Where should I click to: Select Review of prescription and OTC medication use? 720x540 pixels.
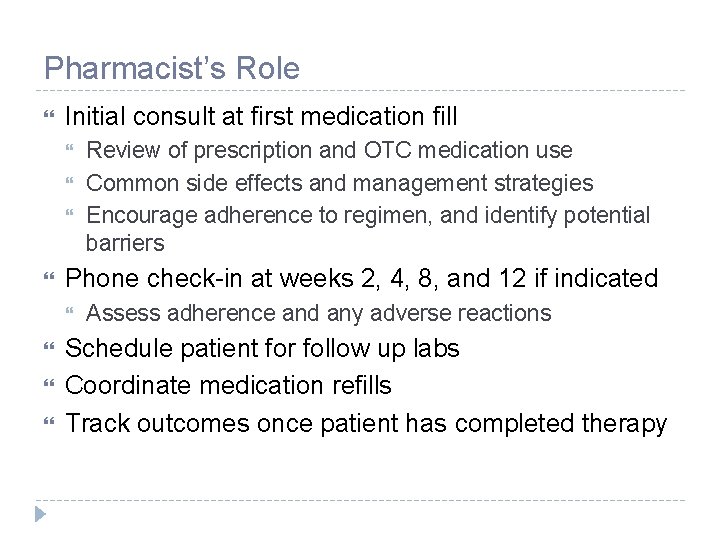click(329, 150)
